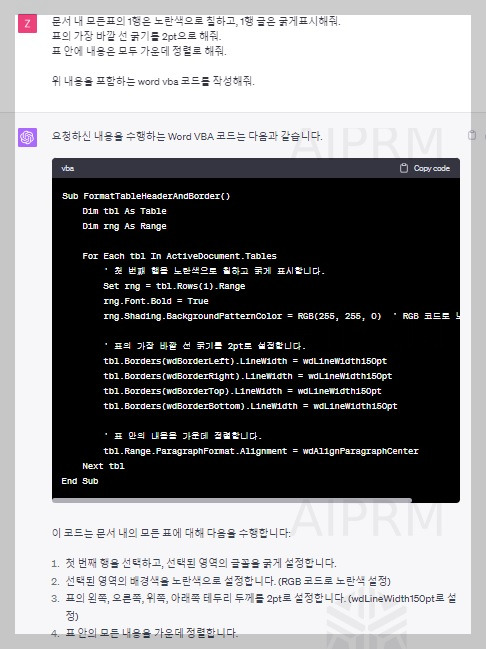Click the line Dim rng As Range
The height and width of the screenshot is (649, 486).
tap(124, 226)
